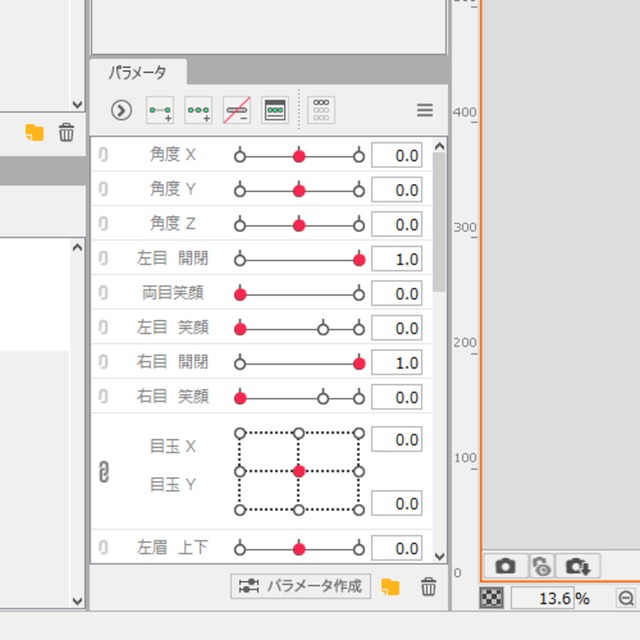
Task: Toggle the link clip for 左目 開閉
Action: pyautogui.click(x=103, y=259)
